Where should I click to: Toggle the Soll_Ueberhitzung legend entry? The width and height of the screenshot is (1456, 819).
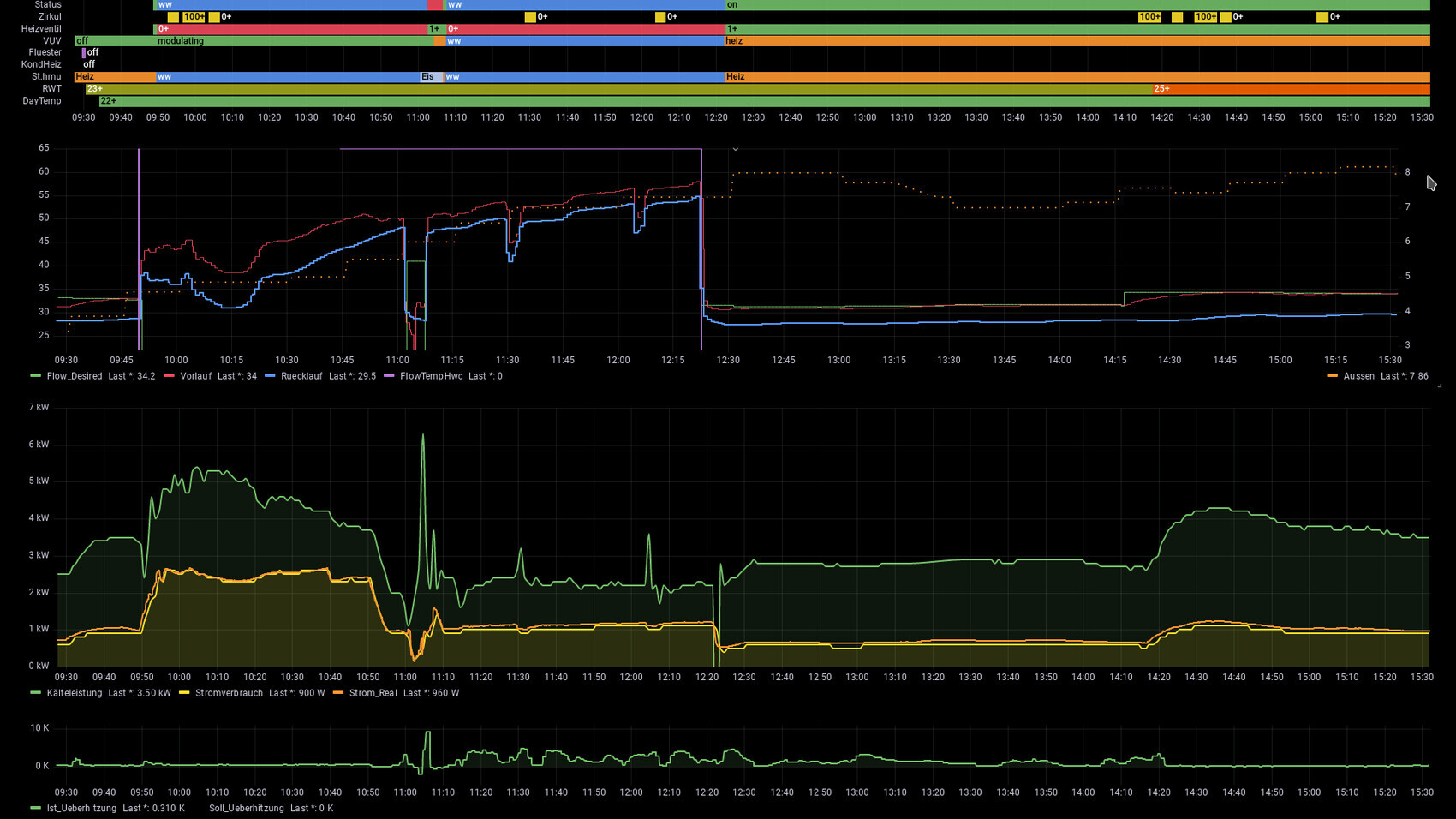pos(246,808)
